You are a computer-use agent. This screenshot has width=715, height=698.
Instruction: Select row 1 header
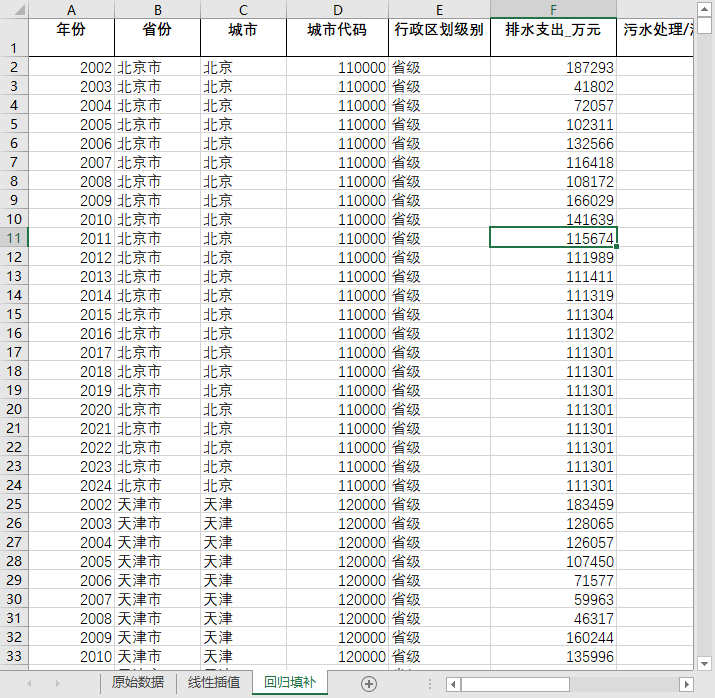pos(14,37)
